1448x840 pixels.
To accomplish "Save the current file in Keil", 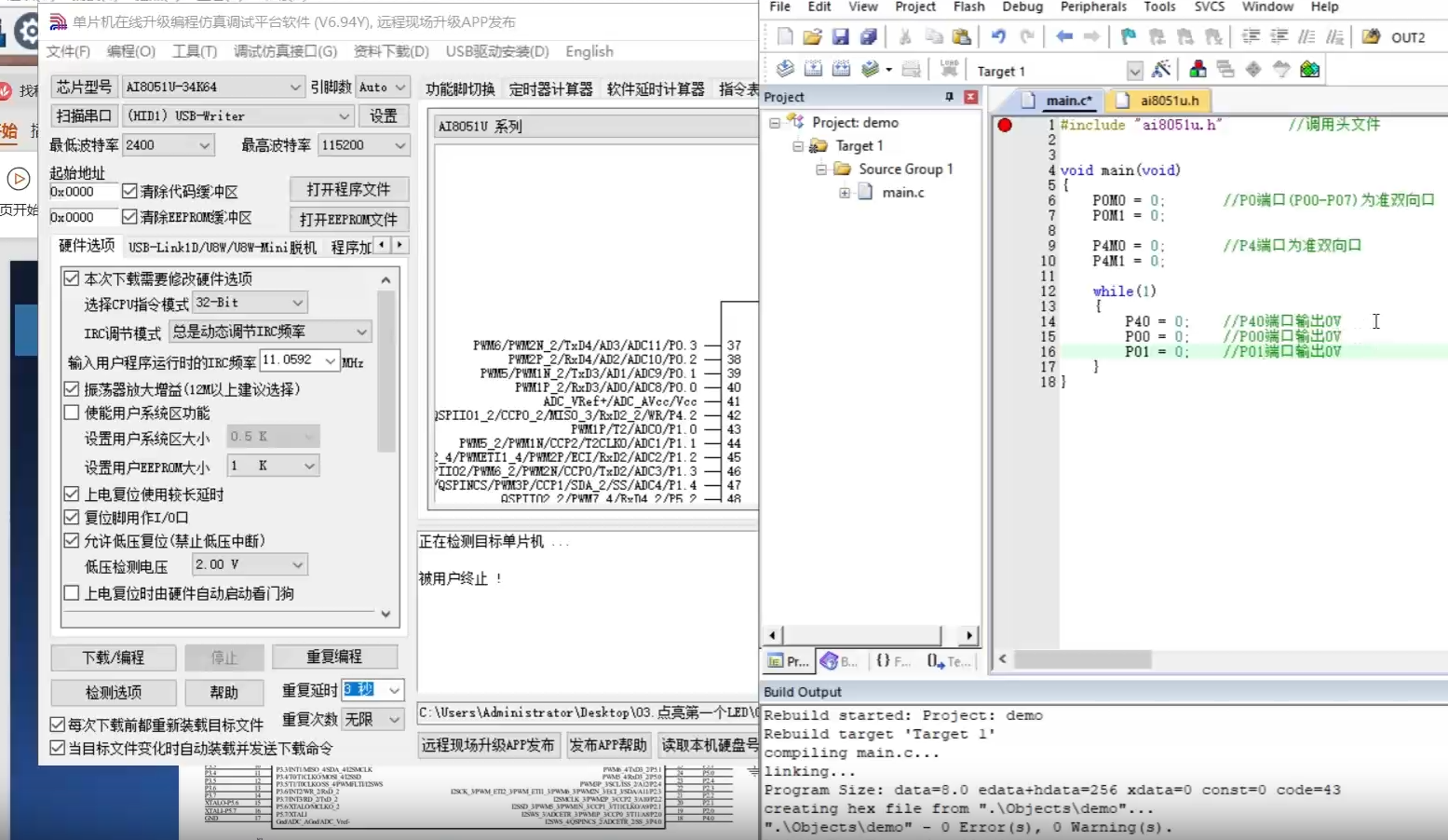I will (x=841, y=37).
